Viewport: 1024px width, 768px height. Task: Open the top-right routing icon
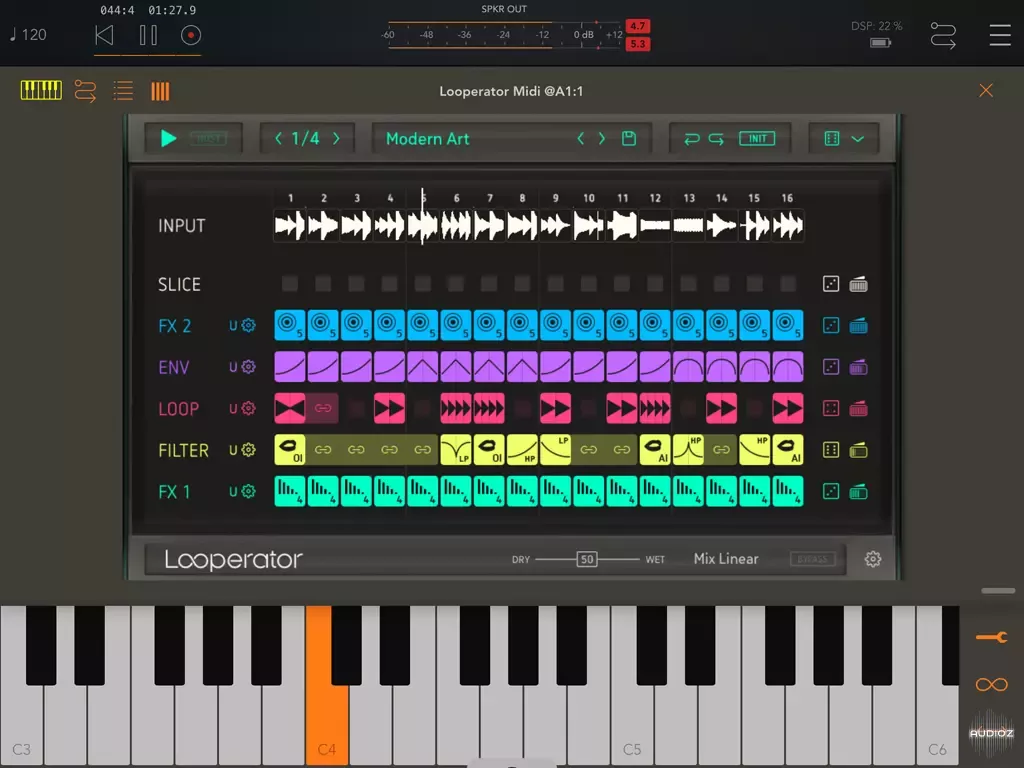point(943,35)
